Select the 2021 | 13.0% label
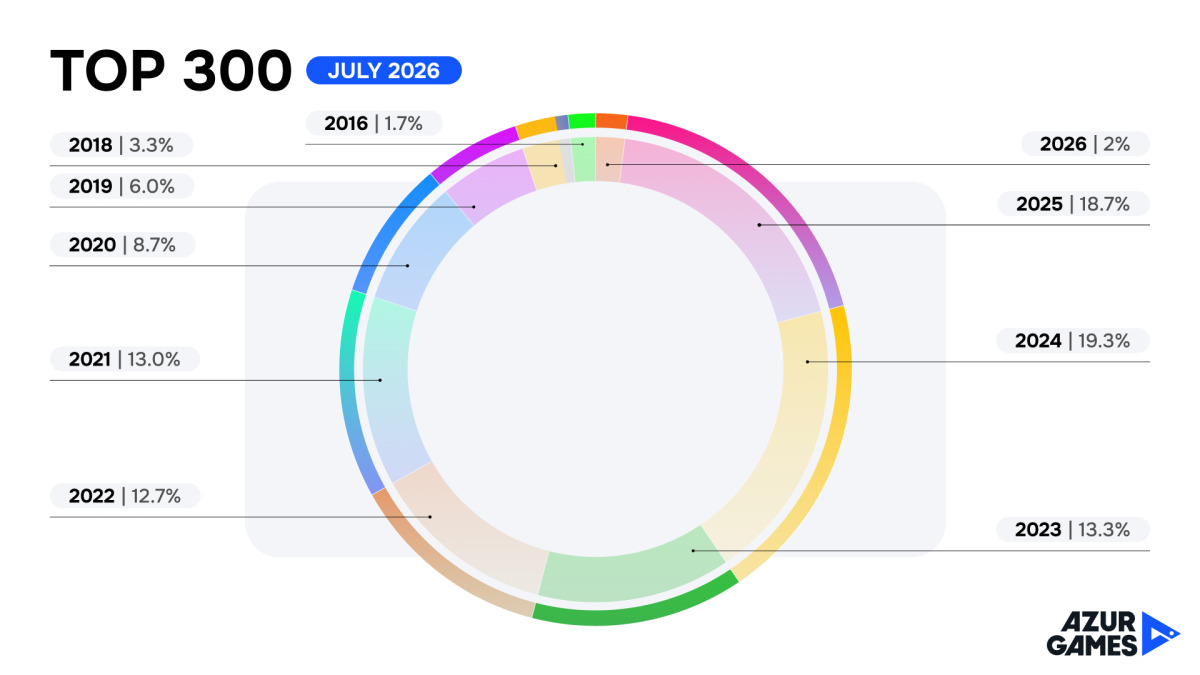The height and width of the screenshot is (675, 1200). 125,360
